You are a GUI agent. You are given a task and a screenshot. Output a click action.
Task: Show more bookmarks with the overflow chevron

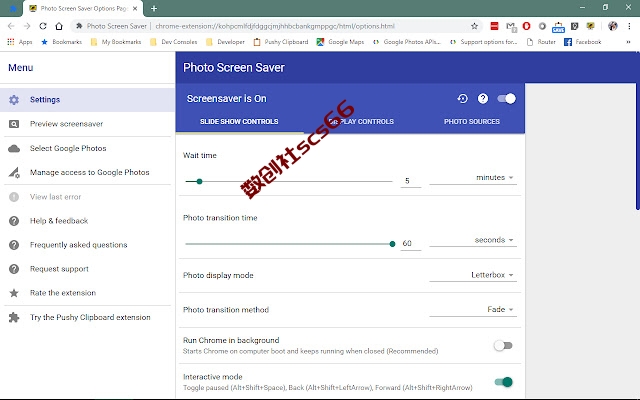pos(628,42)
